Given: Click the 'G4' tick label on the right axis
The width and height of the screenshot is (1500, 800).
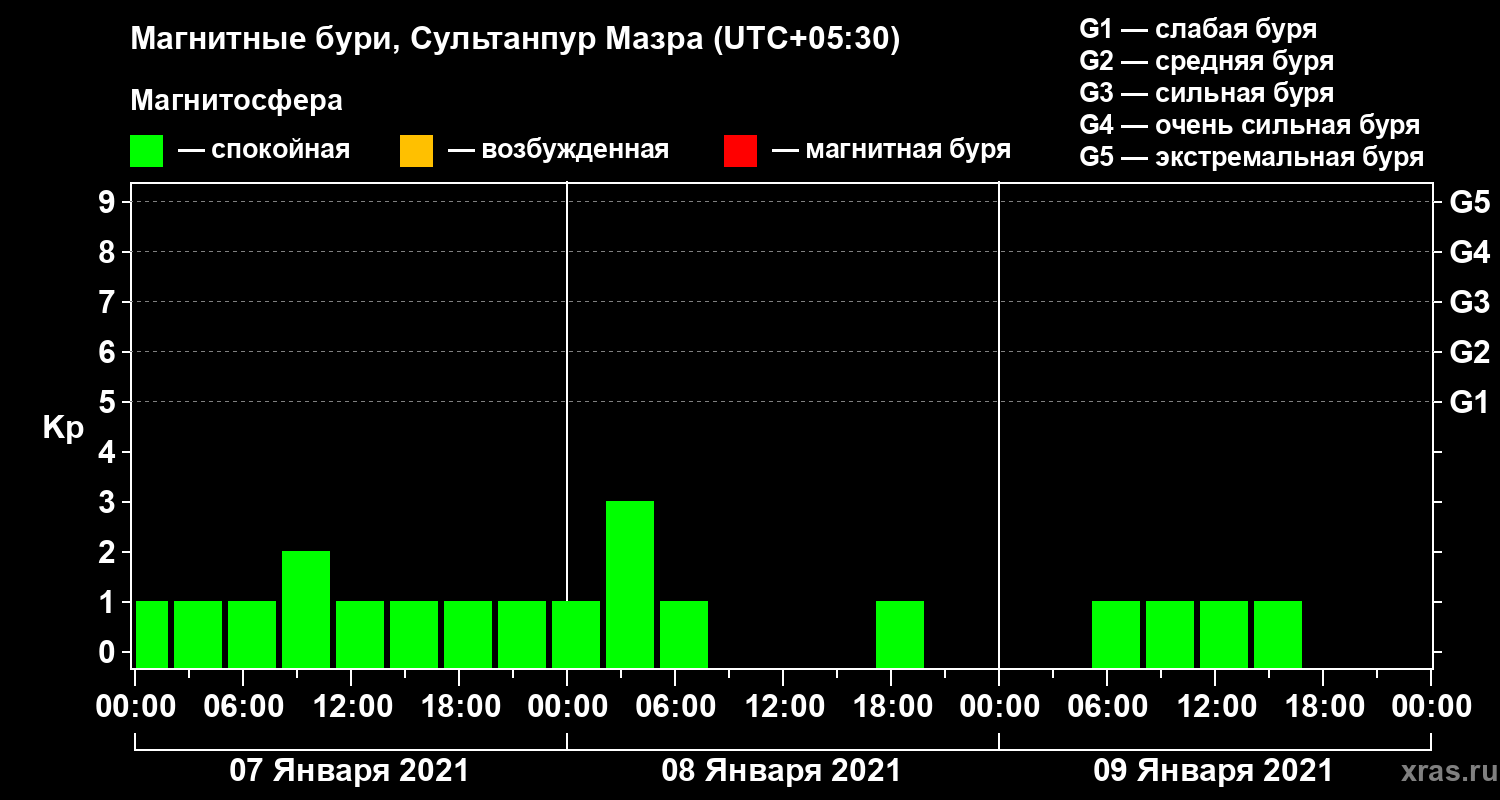Looking at the screenshot, I should tap(1469, 253).
